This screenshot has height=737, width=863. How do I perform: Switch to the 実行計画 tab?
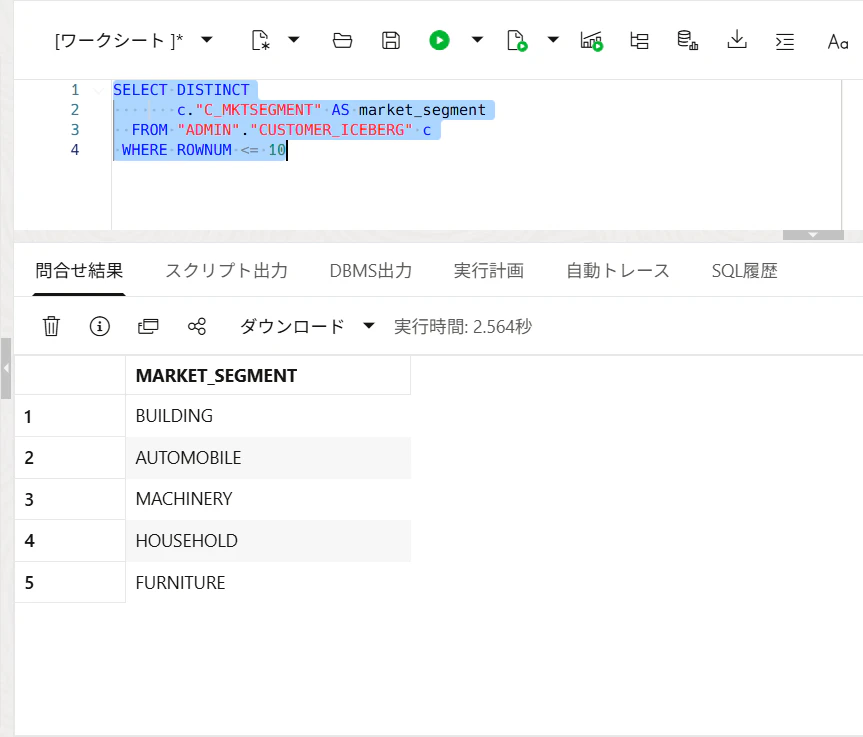pos(489,271)
